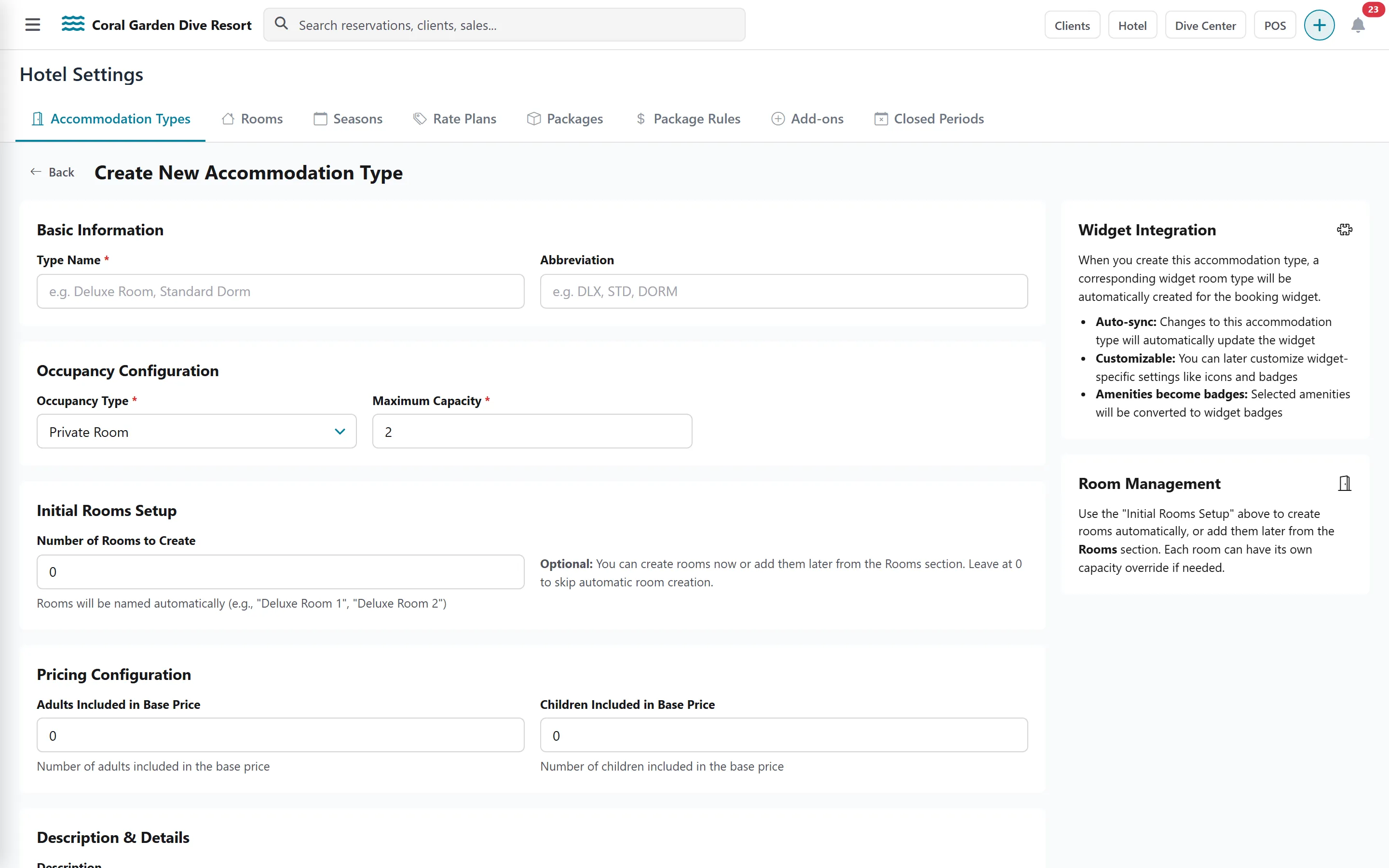
Task: Open the hamburger navigation menu
Action: click(x=33, y=25)
